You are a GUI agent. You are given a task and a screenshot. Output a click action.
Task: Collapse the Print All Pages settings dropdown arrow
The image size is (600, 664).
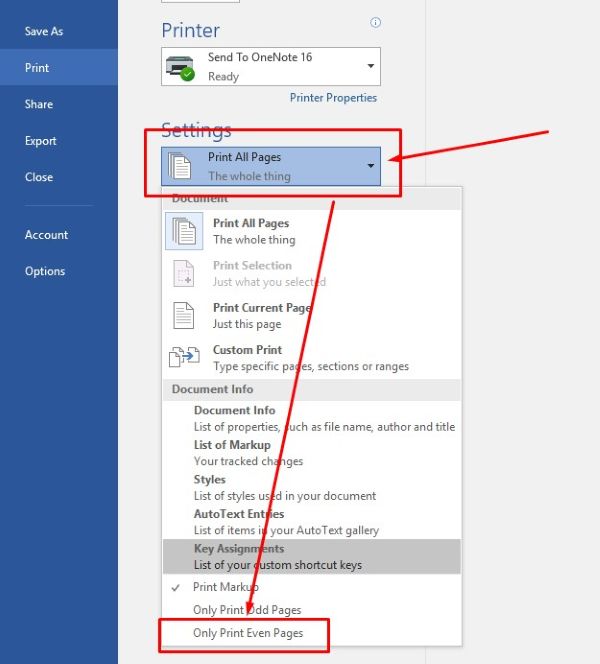coord(371,166)
